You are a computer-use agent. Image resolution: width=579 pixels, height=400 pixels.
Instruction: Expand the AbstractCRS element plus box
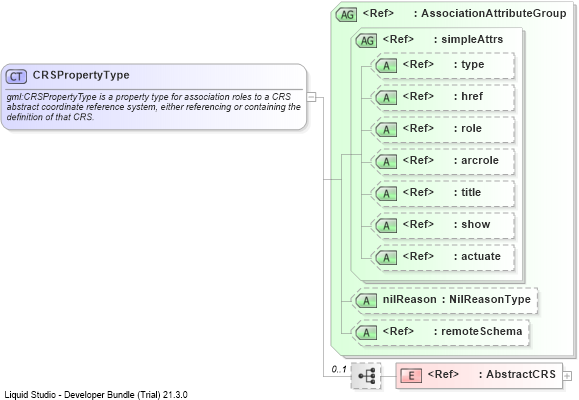pyautogui.click(x=567, y=376)
